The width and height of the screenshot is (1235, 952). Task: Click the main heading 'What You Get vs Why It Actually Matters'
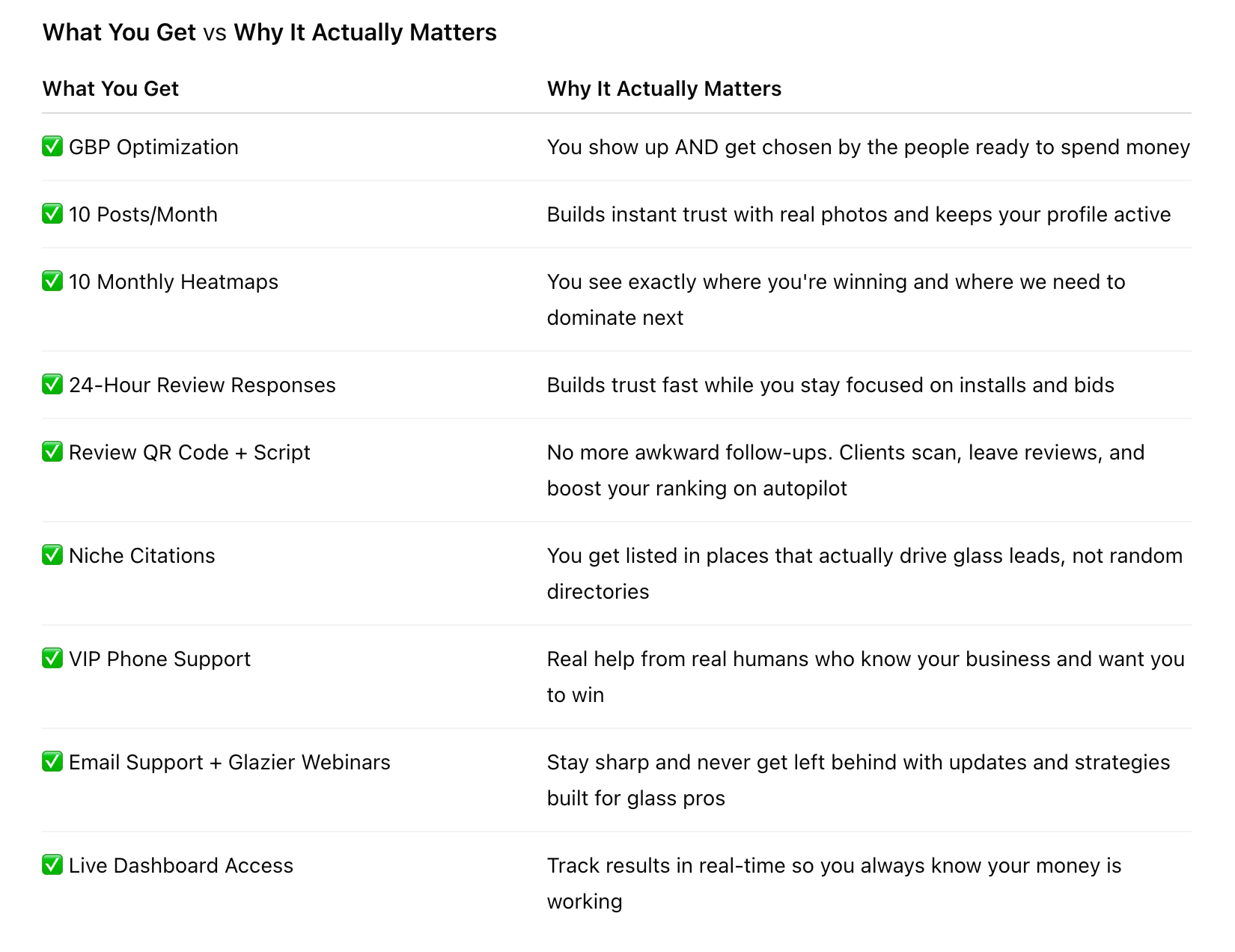coord(269,32)
